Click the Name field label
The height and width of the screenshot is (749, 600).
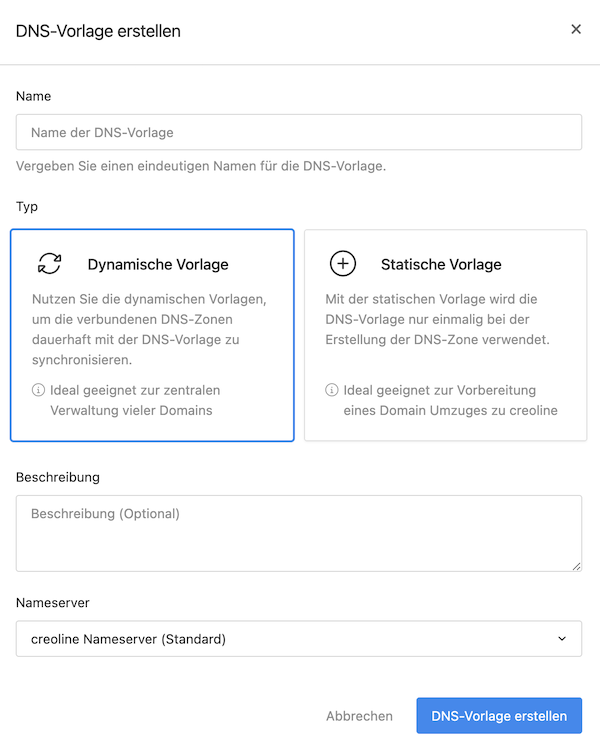(33, 96)
